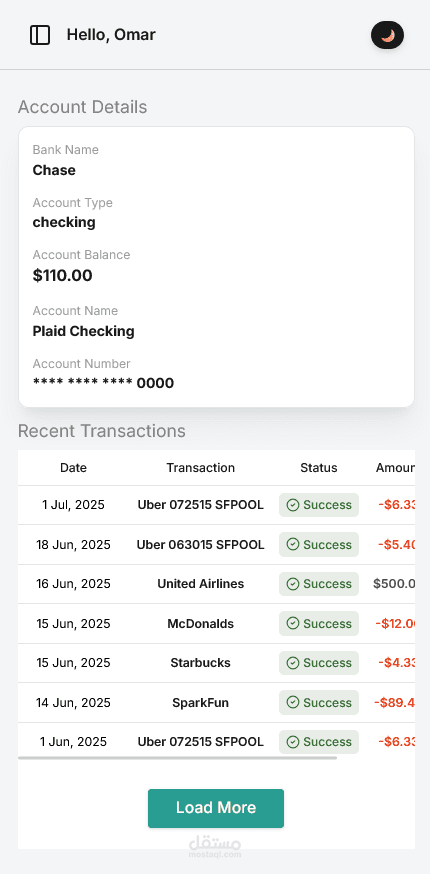
Task: Select the Uber 063015 SFPOOL transaction
Action: (x=200, y=545)
